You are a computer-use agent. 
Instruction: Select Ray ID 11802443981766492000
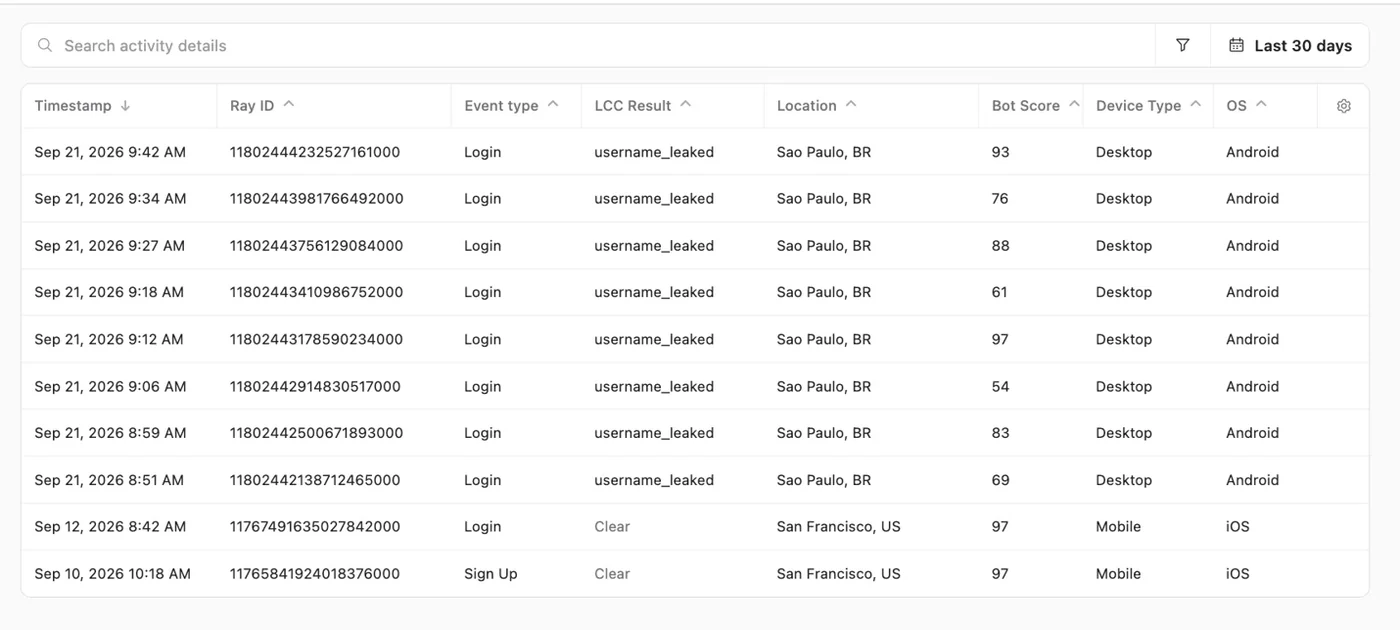317,199
